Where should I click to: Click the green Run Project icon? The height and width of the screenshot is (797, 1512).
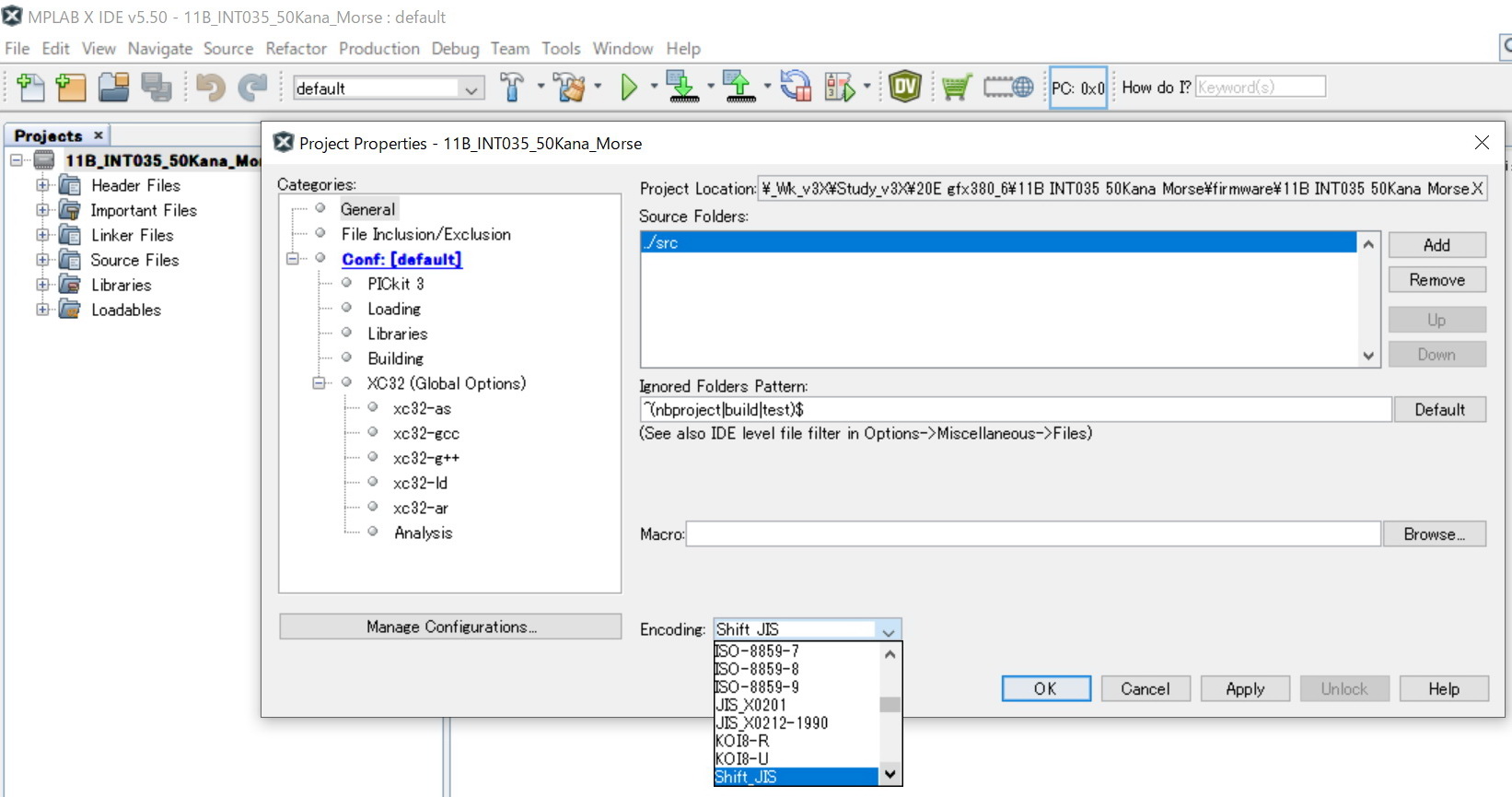click(629, 88)
